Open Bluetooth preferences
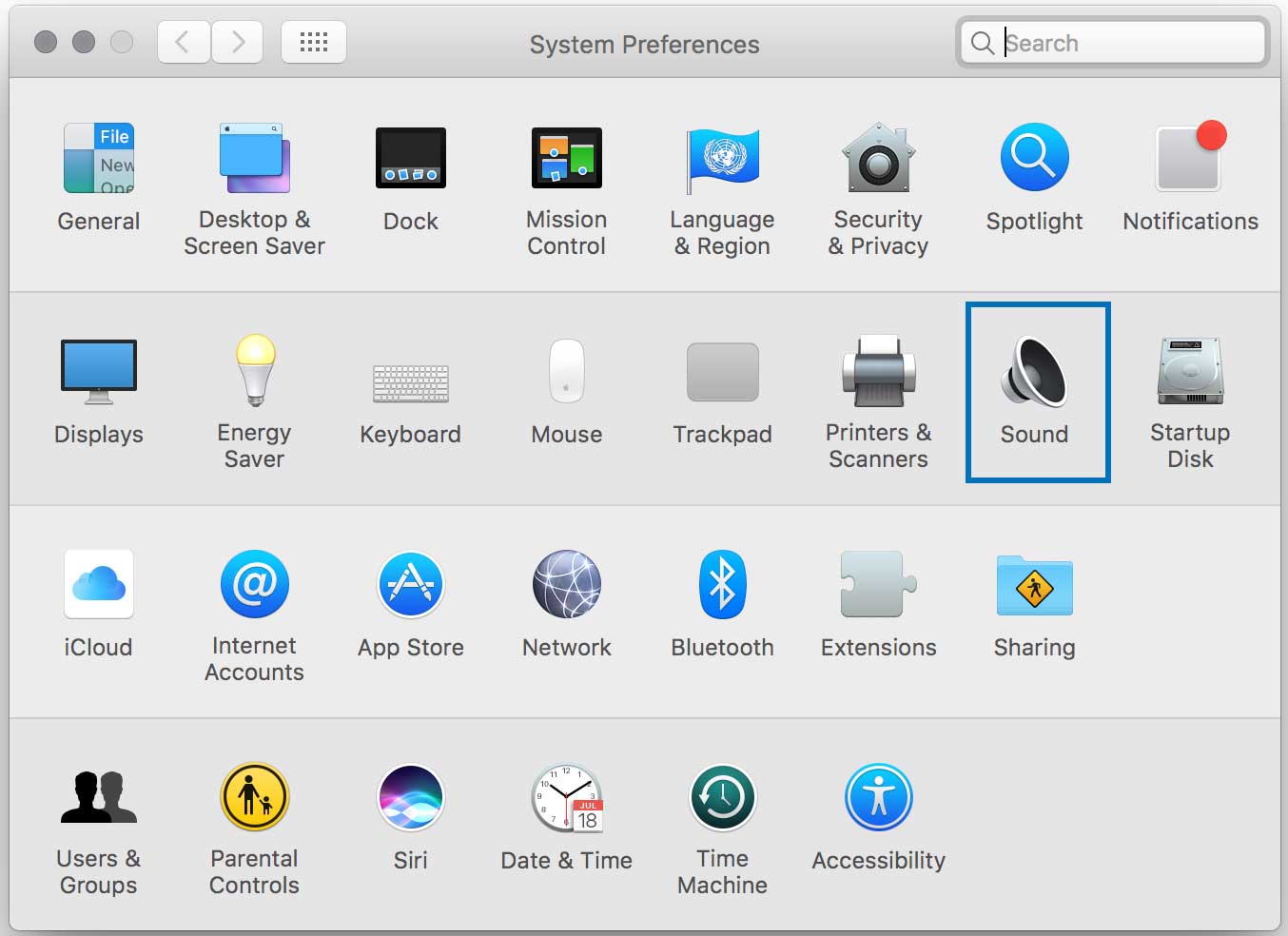The image size is (1288, 936). tap(722, 605)
